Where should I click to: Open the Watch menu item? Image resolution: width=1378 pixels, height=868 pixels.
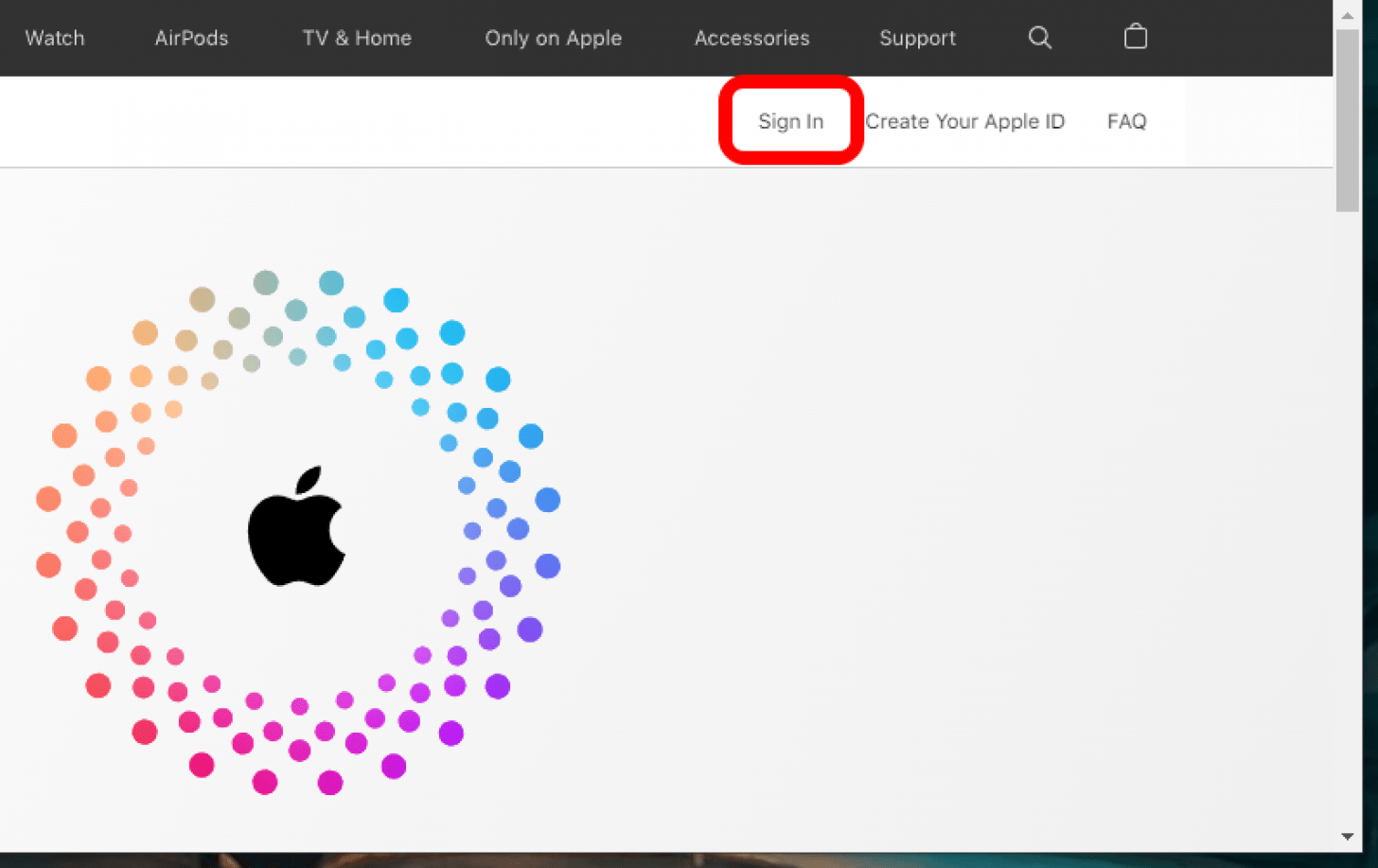(x=55, y=38)
